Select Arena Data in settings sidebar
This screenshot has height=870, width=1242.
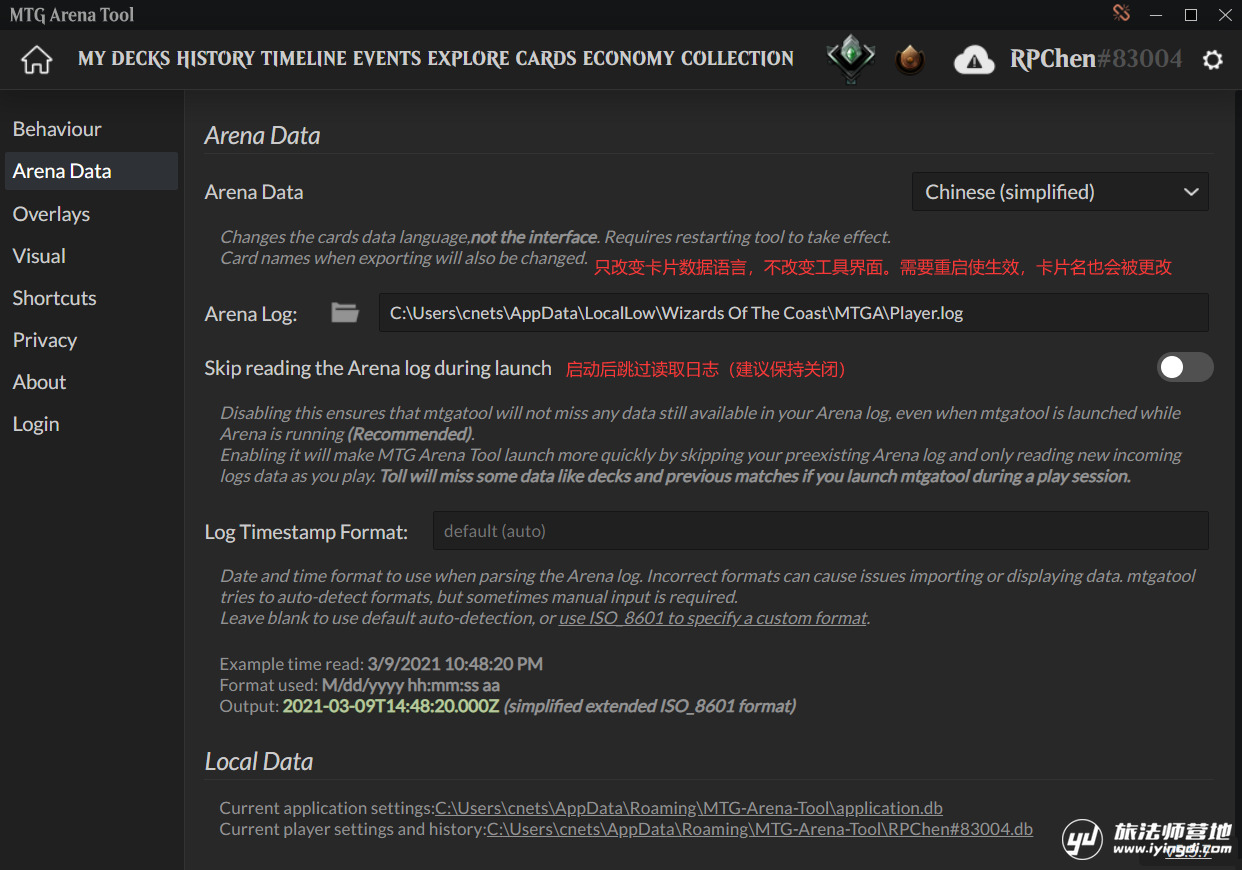[x=91, y=171]
